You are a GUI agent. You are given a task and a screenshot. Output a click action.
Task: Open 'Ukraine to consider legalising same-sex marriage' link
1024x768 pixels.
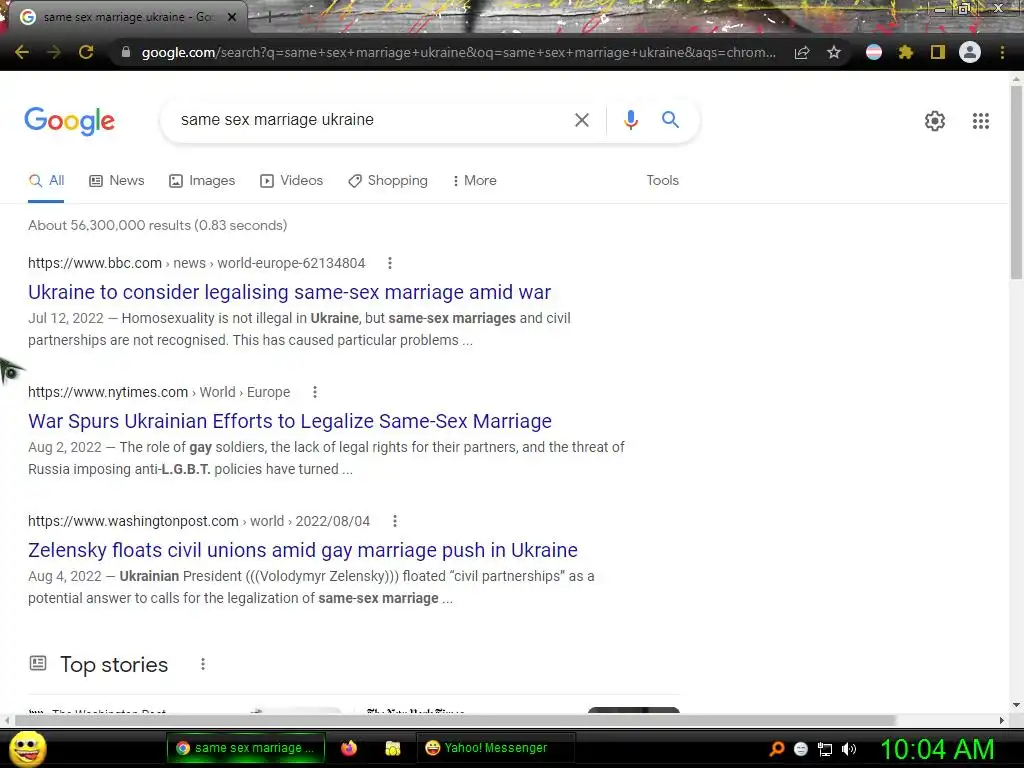[x=289, y=292]
